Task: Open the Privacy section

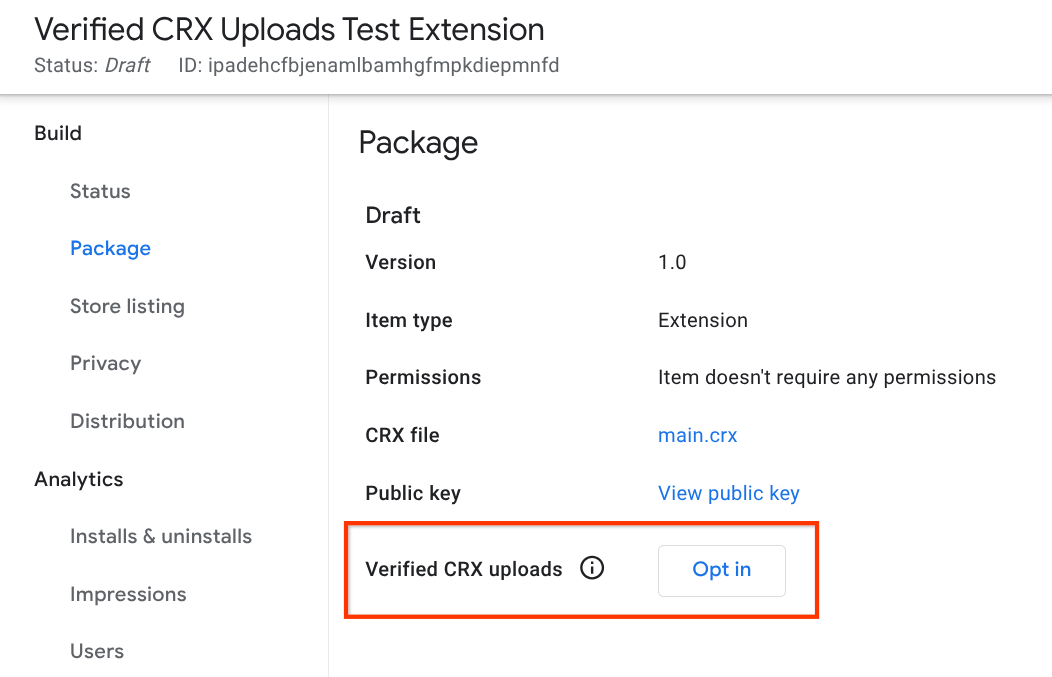Action: coord(105,363)
